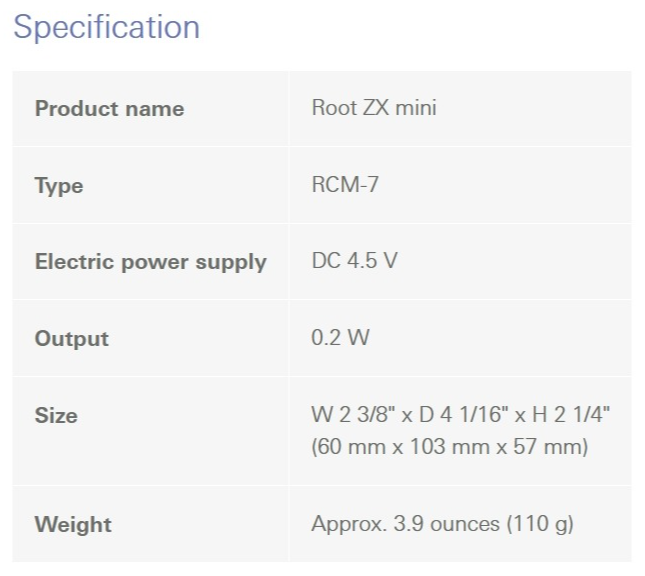Click the 0.2 W output value
Viewport: 645px width, 576px height.
pyautogui.click(x=341, y=338)
